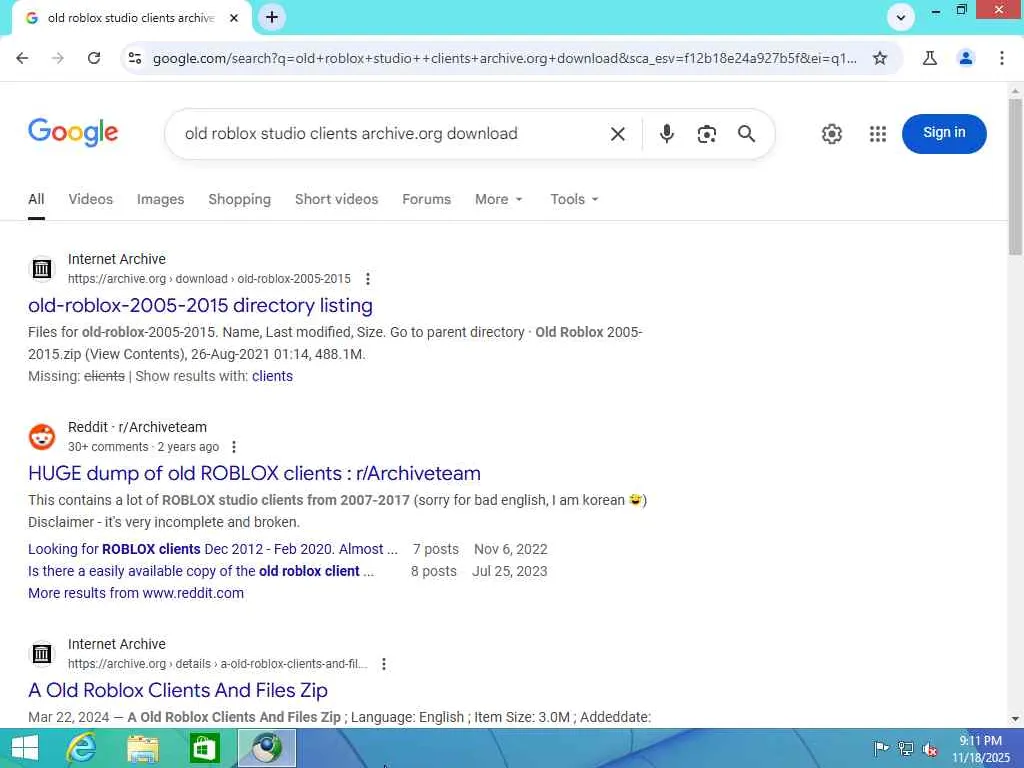Switch to the Shopping tab
1024x768 pixels.
click(x=239, y=199)
